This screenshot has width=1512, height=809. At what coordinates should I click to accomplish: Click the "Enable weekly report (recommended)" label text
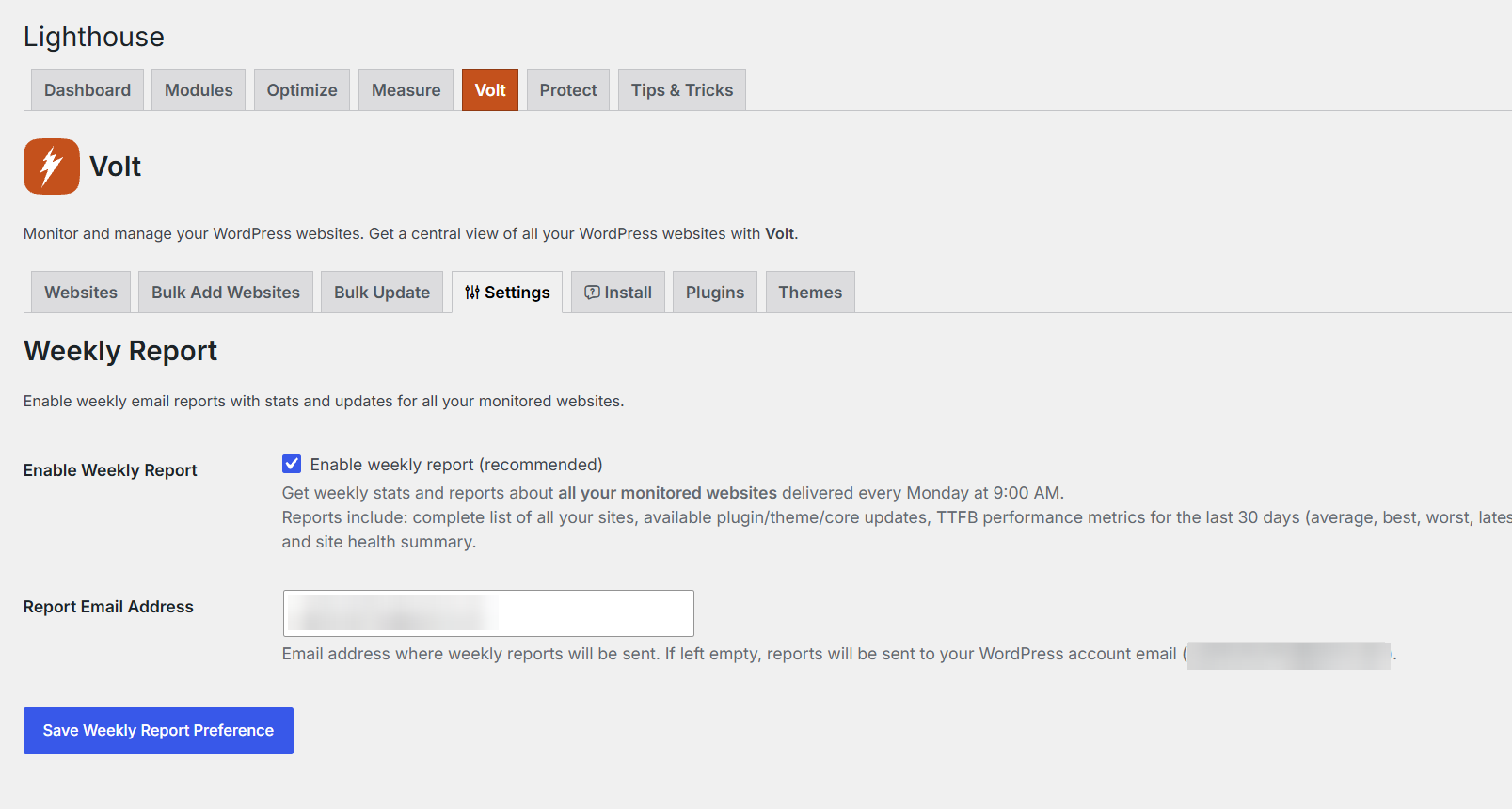tap(456, 465)
